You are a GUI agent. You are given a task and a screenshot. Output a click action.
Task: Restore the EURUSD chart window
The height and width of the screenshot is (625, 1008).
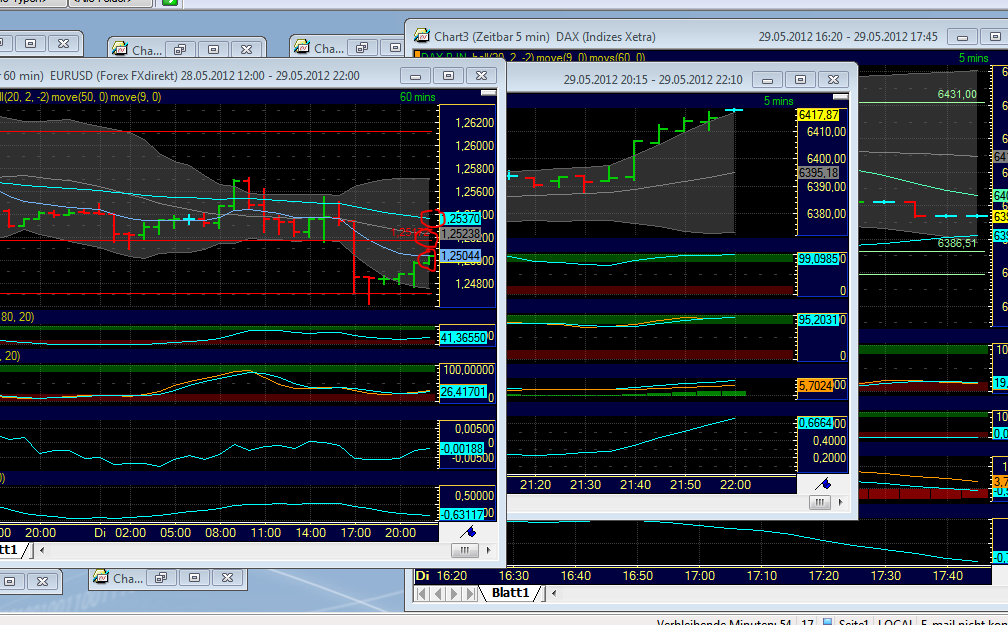point(447,74)
